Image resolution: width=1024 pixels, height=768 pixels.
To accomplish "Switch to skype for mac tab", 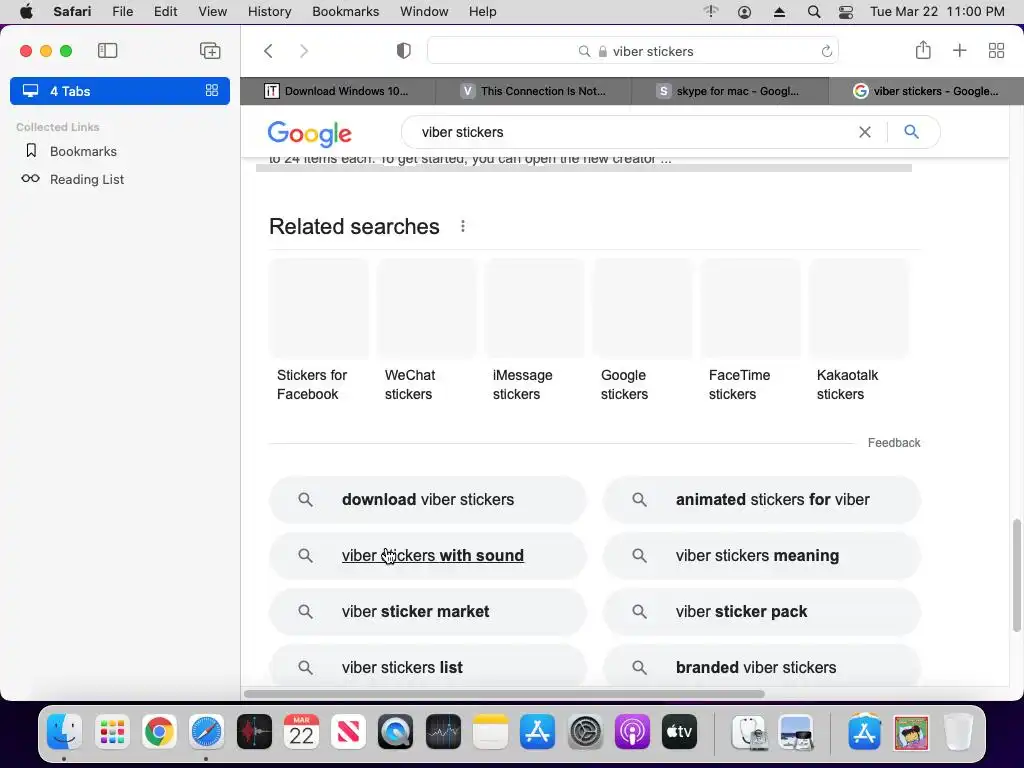I will tap(729, 91).
